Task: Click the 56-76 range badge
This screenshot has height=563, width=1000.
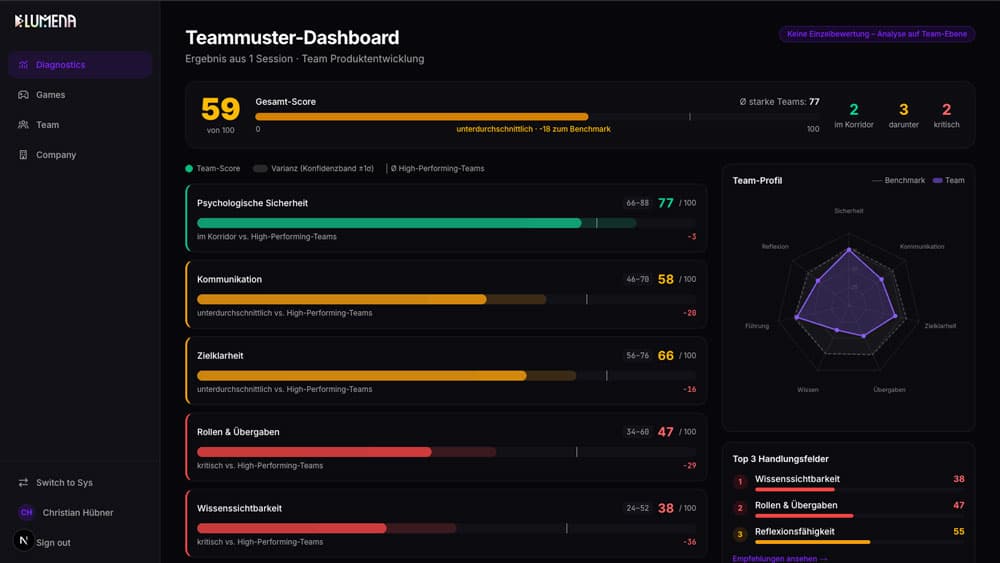Action: (x=637, y=355)
